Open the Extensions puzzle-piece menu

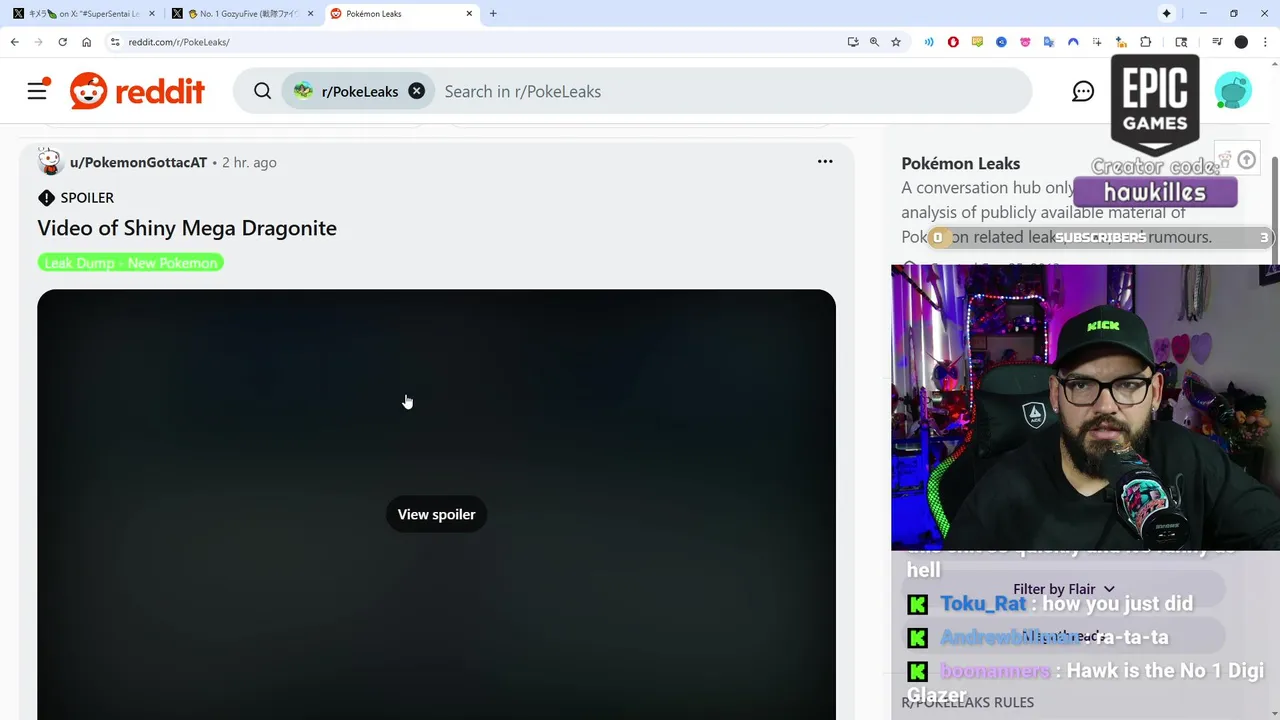click(1146, 42)
